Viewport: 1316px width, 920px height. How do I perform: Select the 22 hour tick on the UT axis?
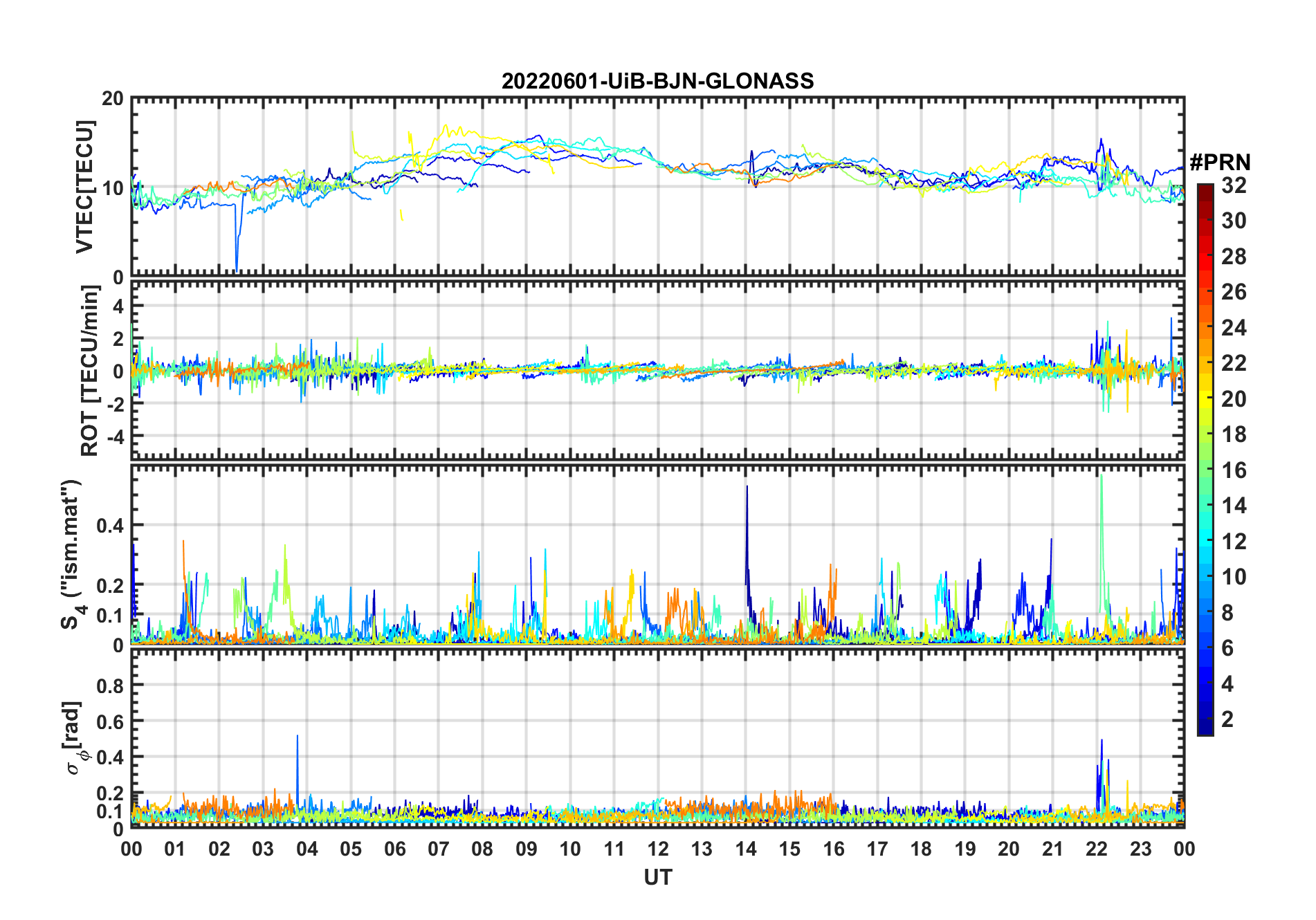point(1097,849)
